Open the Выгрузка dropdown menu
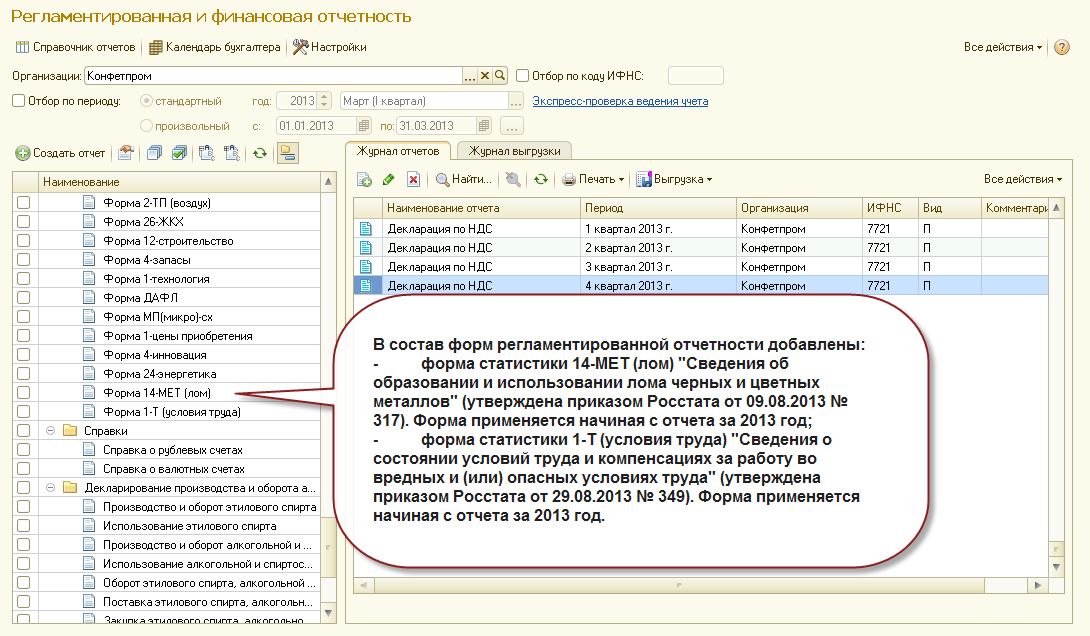This screenshot has width=1090, height=636. pyautogui.click(x=674, y=180)
